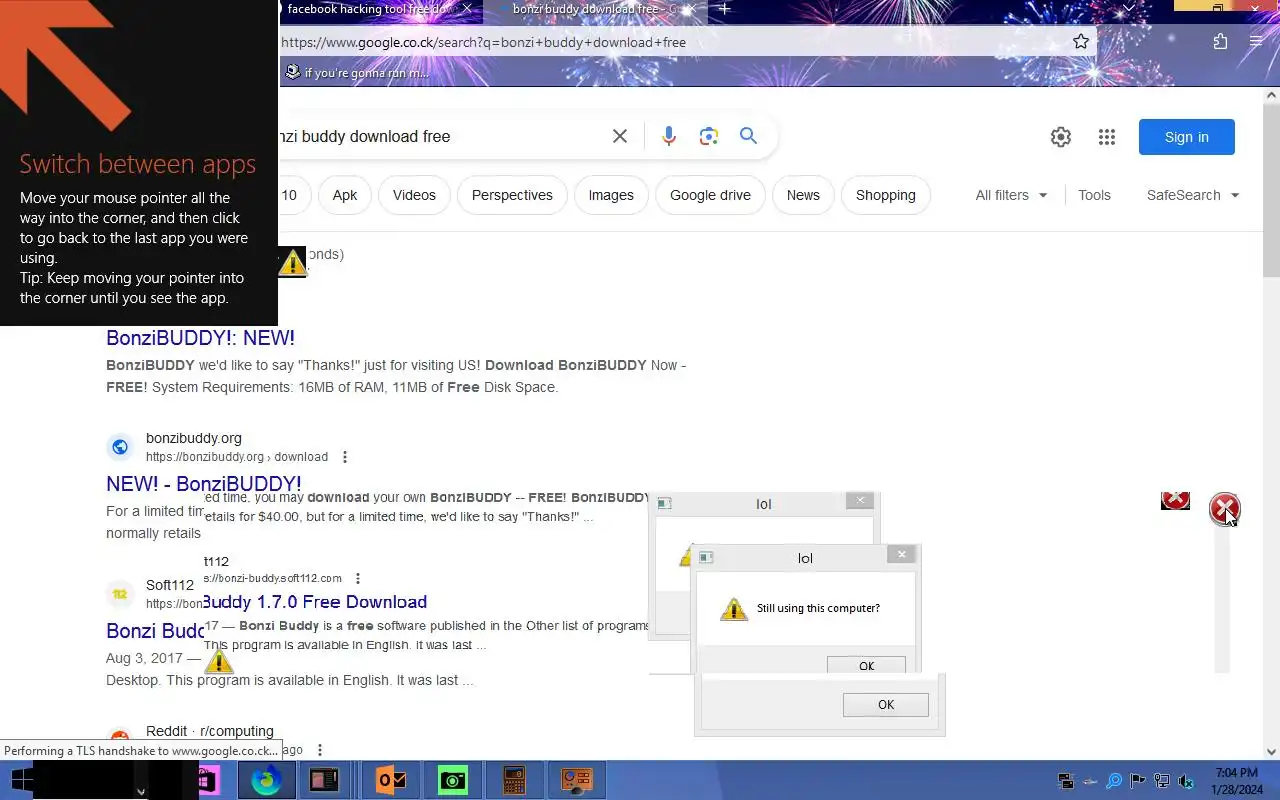
Task: Click the large red error X icon
Action: [1224, 509]
